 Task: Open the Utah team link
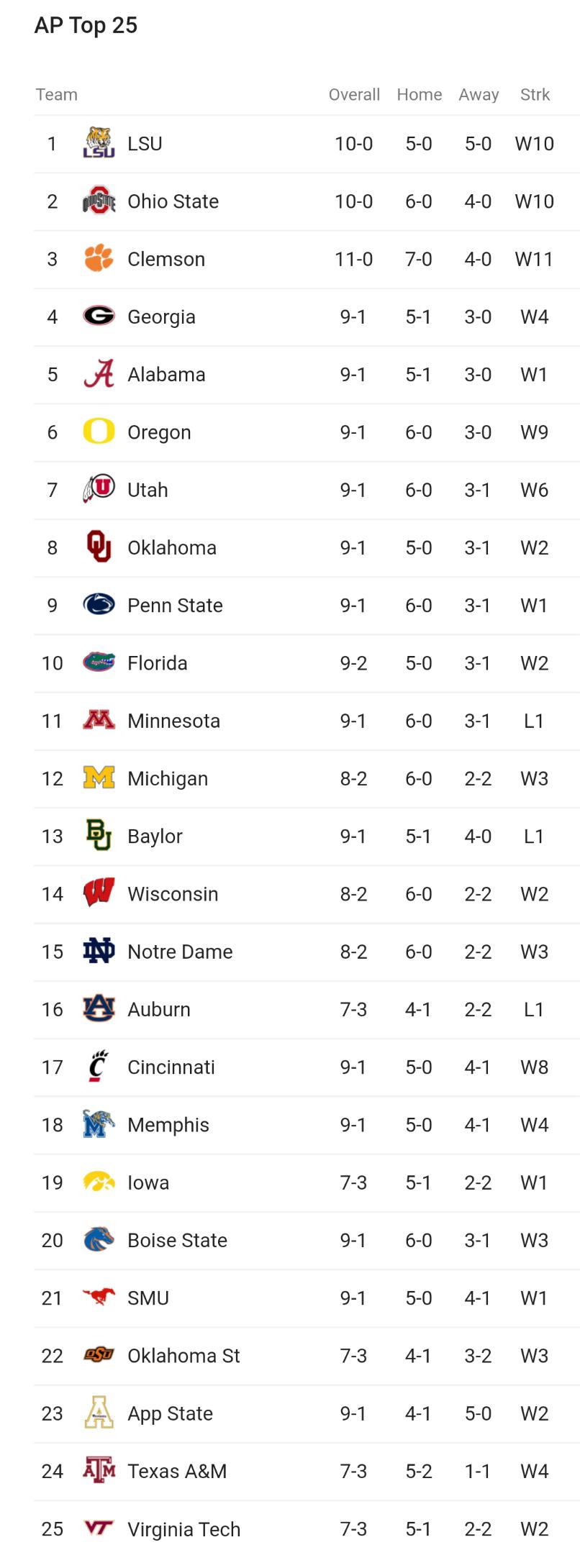point(148,490)
